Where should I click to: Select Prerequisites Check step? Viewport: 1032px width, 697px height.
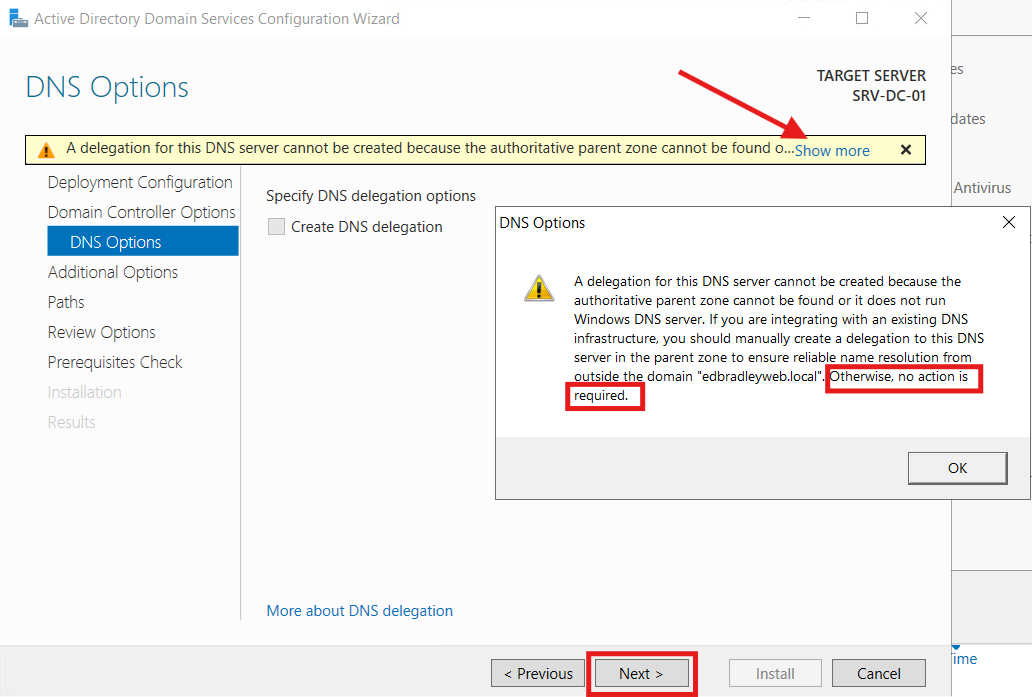tap(114, 362)
